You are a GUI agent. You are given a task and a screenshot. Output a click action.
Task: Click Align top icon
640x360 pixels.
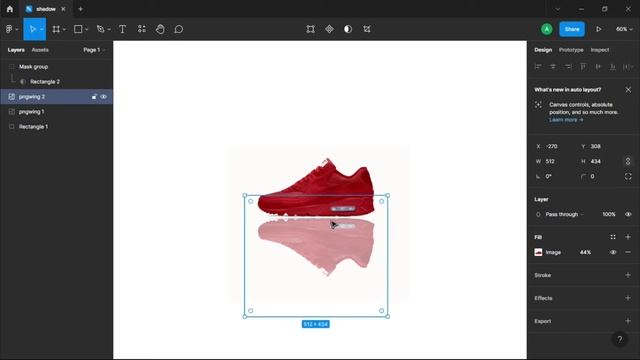coord(583,67)
